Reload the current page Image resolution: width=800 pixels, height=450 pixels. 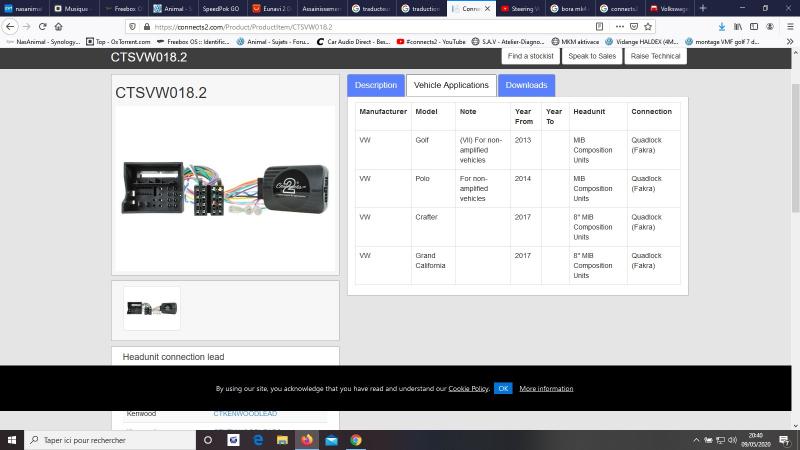[42, 27]
